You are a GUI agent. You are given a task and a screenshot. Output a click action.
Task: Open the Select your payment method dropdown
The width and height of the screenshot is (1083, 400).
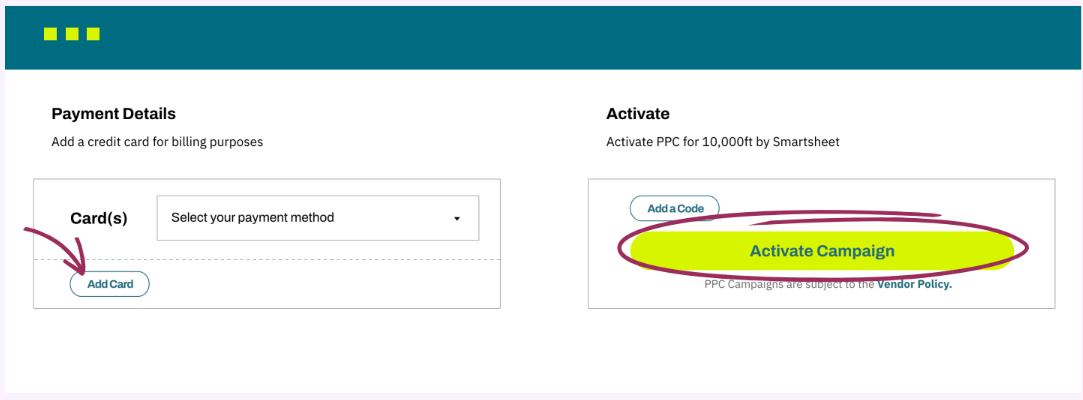coord(318,218)
